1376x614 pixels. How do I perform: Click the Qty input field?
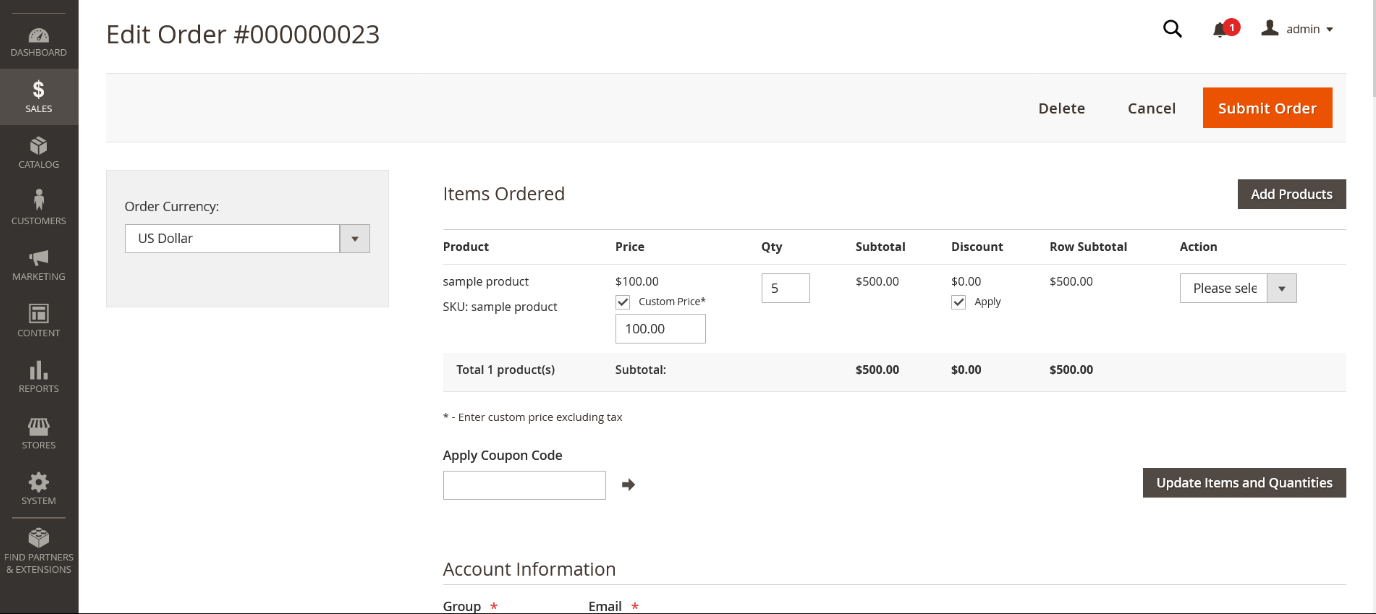(785, 288)
